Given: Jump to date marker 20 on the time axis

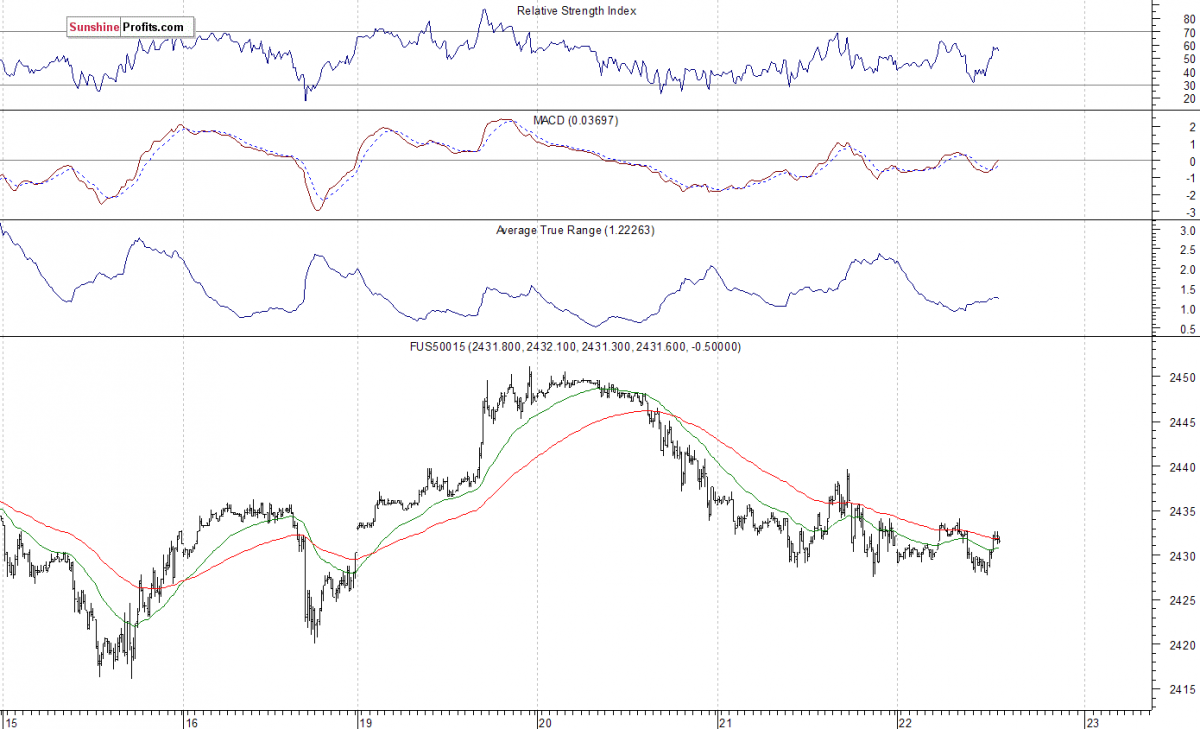Looking at the screenshot, I should tap(546, 720).
